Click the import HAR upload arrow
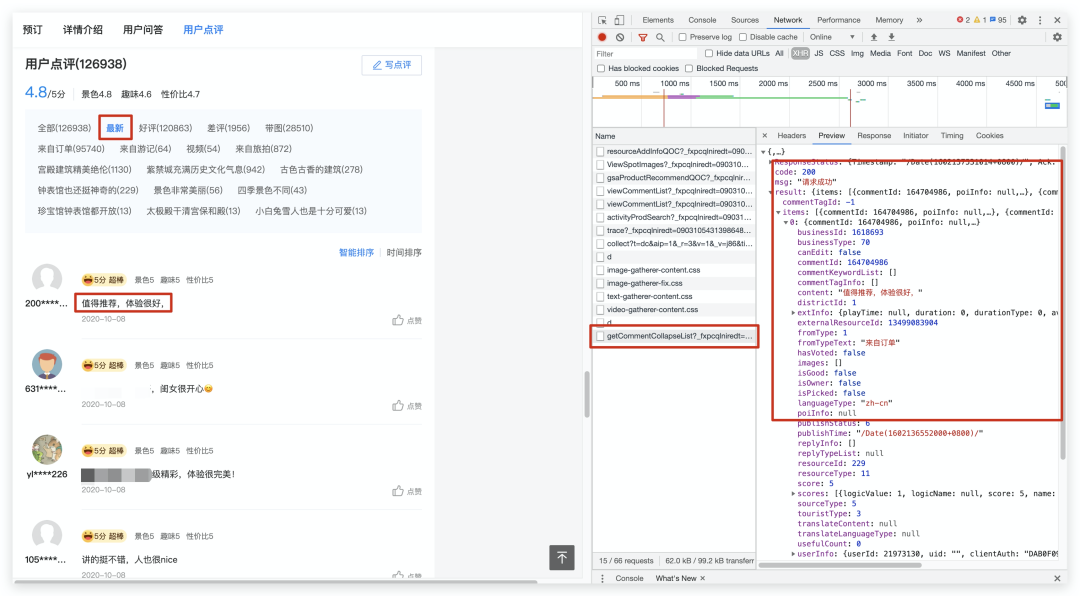This screenshot has height=596, width=1080. (873, 37)
